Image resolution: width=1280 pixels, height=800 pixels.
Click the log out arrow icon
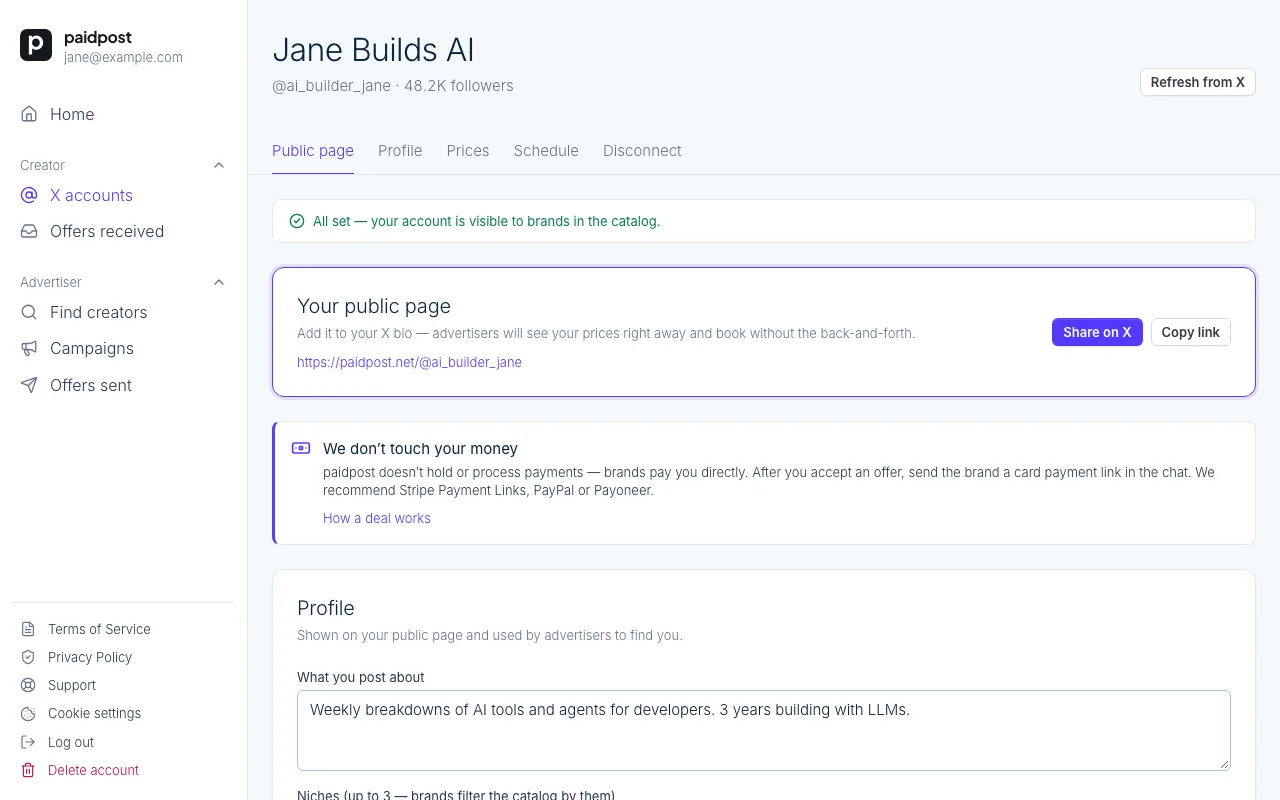[x=28, y=742]
